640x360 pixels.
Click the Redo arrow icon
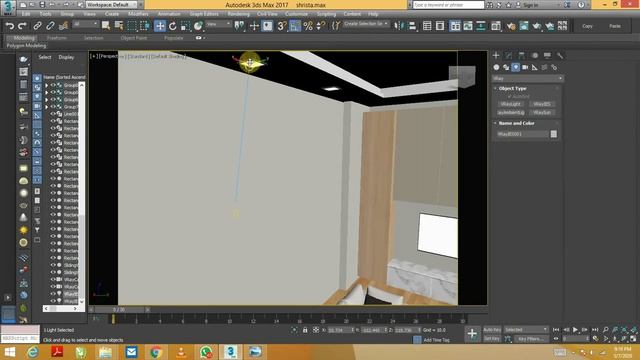pos(22,26)
